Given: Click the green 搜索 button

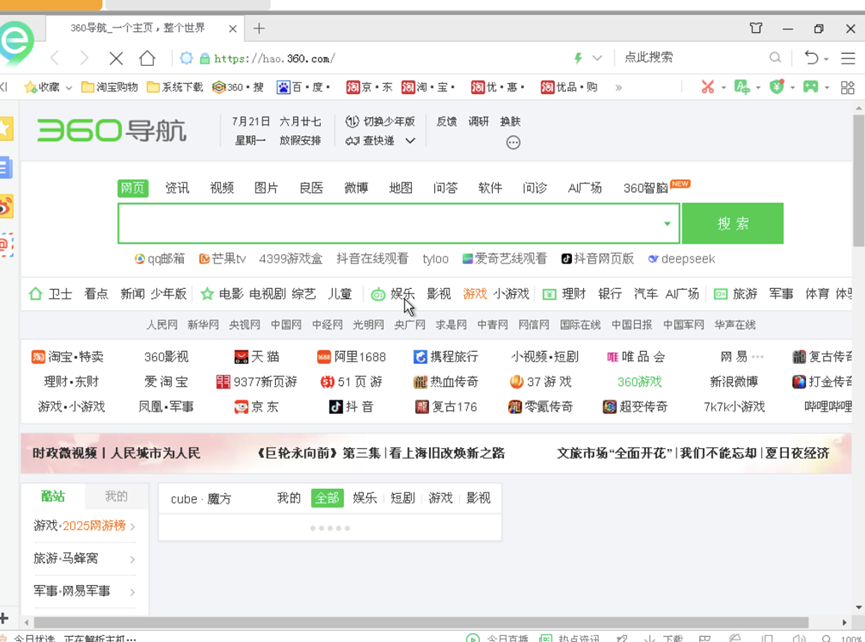Looking at the screenshot, I should click(733, 223).
